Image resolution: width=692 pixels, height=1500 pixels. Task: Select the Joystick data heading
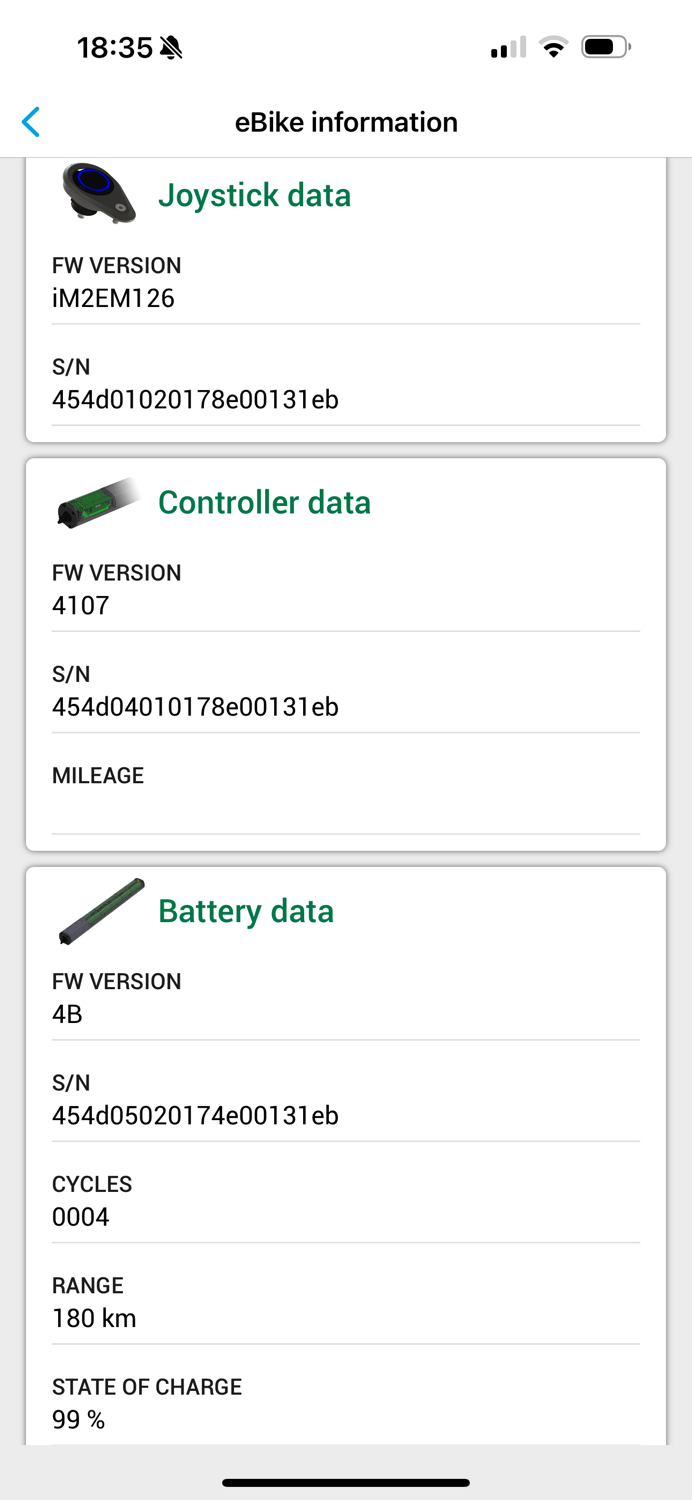tap(254, 194)
